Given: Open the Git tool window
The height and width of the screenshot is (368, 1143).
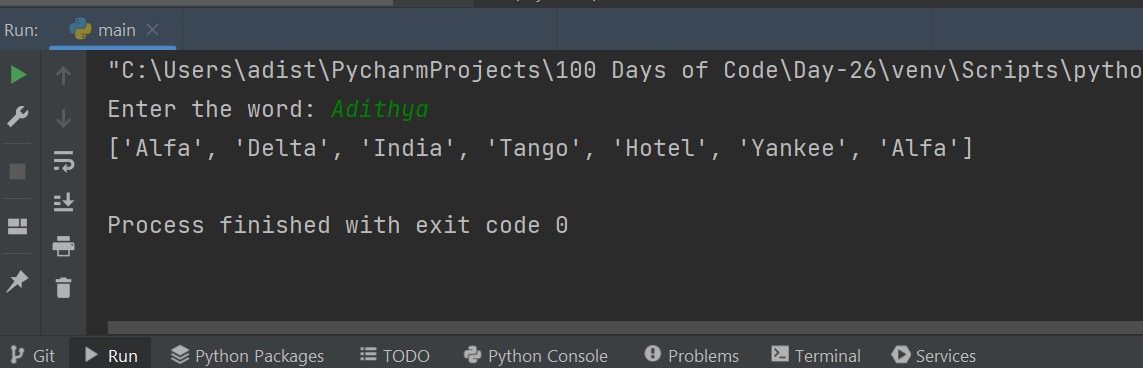Looking at the screenshot, I should coord(34,356).
